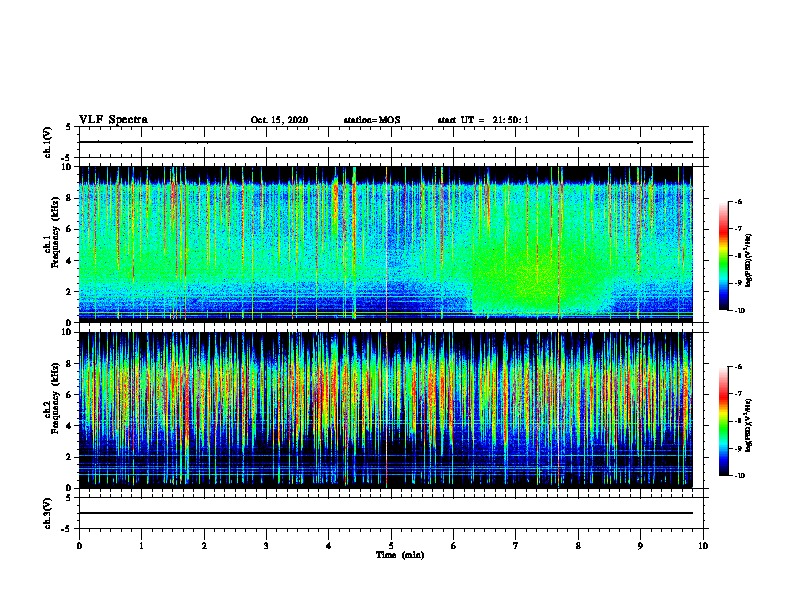Click the "0" tick on ch.1 frequency axis
The height and width of the screenshot is (612, 792).
[x=70, y=323]
